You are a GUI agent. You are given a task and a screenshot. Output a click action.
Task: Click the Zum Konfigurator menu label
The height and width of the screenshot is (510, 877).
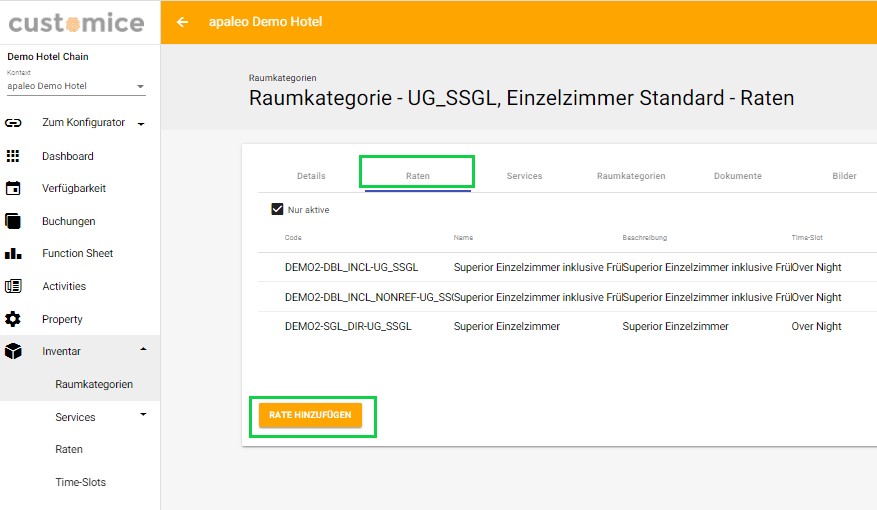(x=83, y=122)
